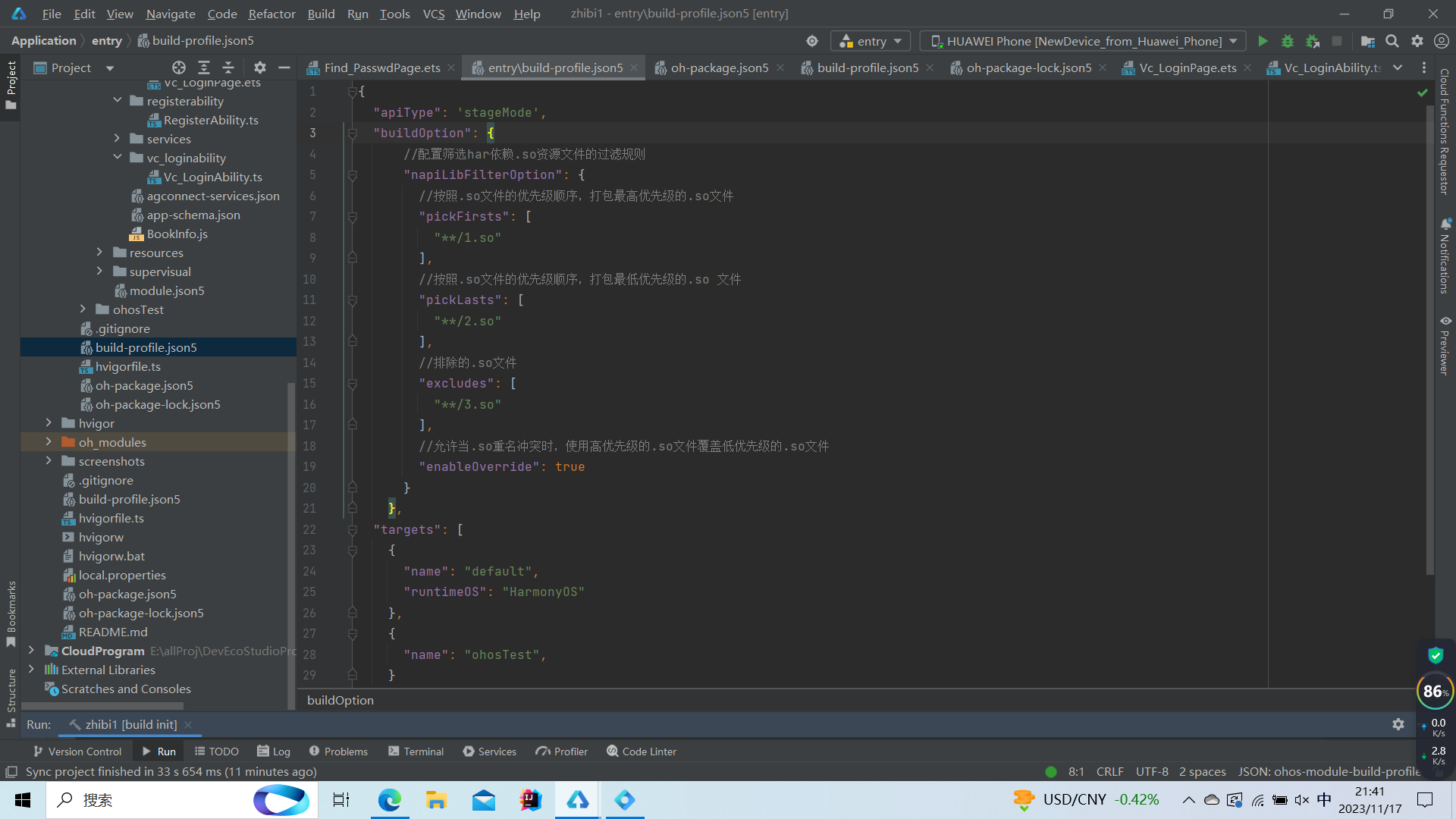Collapse all nodes in Project panel
The height and width of the screenshot is (819, 1456).
[x=228, y=67]
